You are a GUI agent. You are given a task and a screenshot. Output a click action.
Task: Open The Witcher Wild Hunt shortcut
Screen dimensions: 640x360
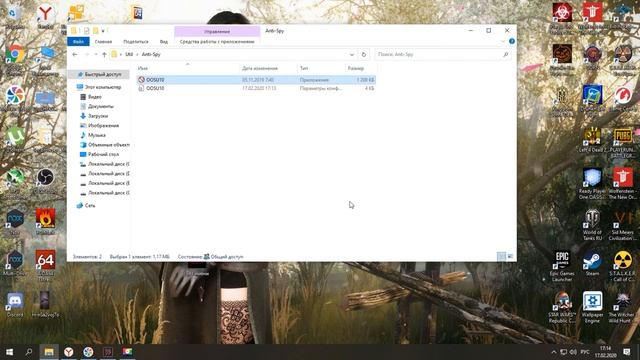click(622, 307)
